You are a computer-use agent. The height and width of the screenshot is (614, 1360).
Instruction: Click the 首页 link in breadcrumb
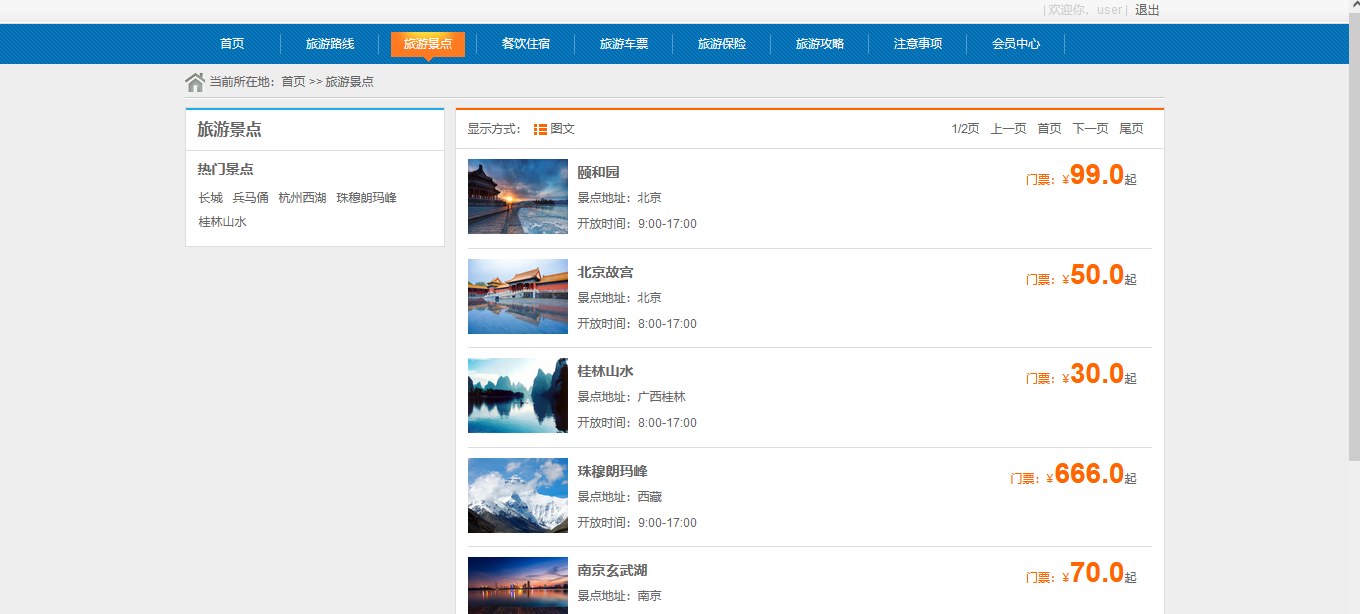(293, 82)
